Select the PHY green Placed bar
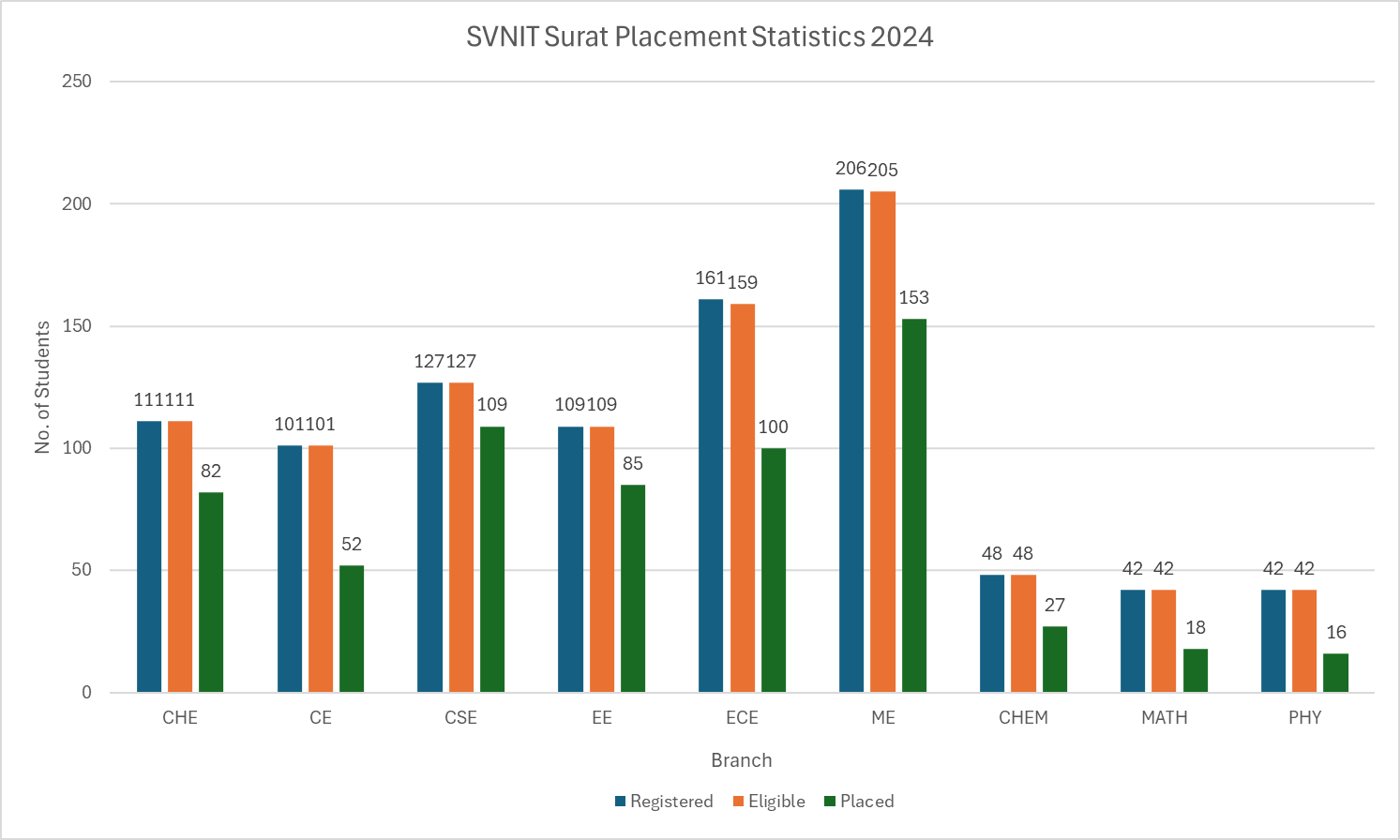Viewport: 1400px width, 840px height. (1336, 673)
